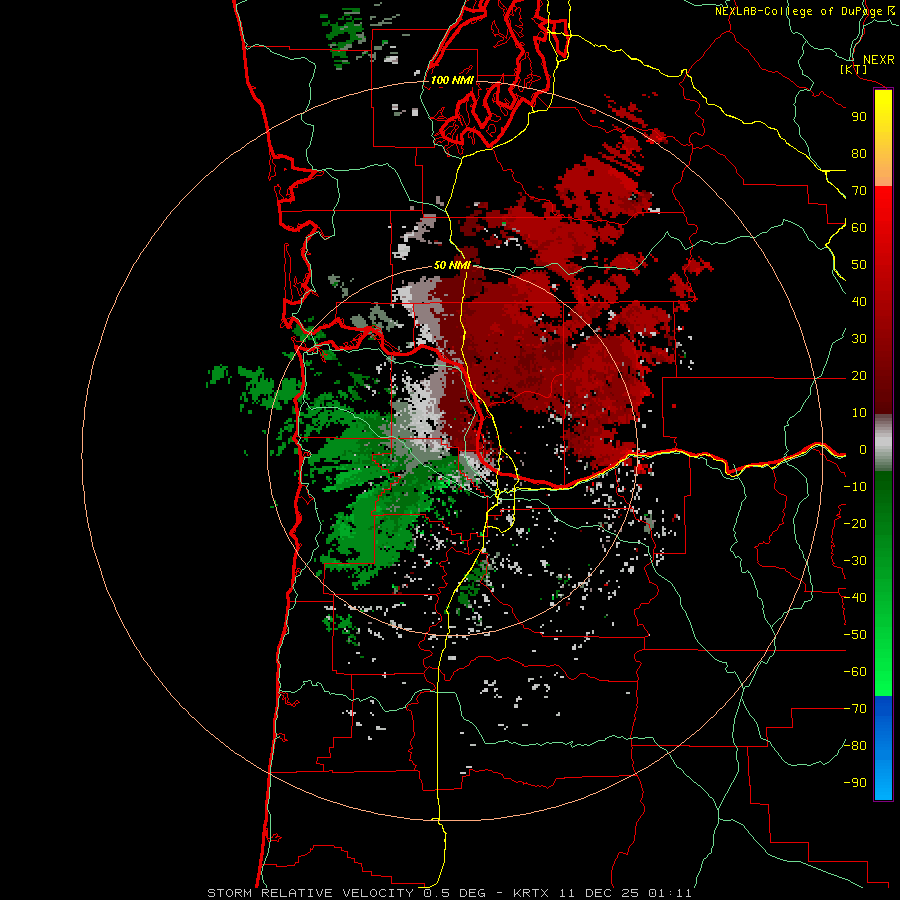The height and width of the screenshot is (900, 900).
Task: Select the positive 10 scale value
Action: pos(859,413)
